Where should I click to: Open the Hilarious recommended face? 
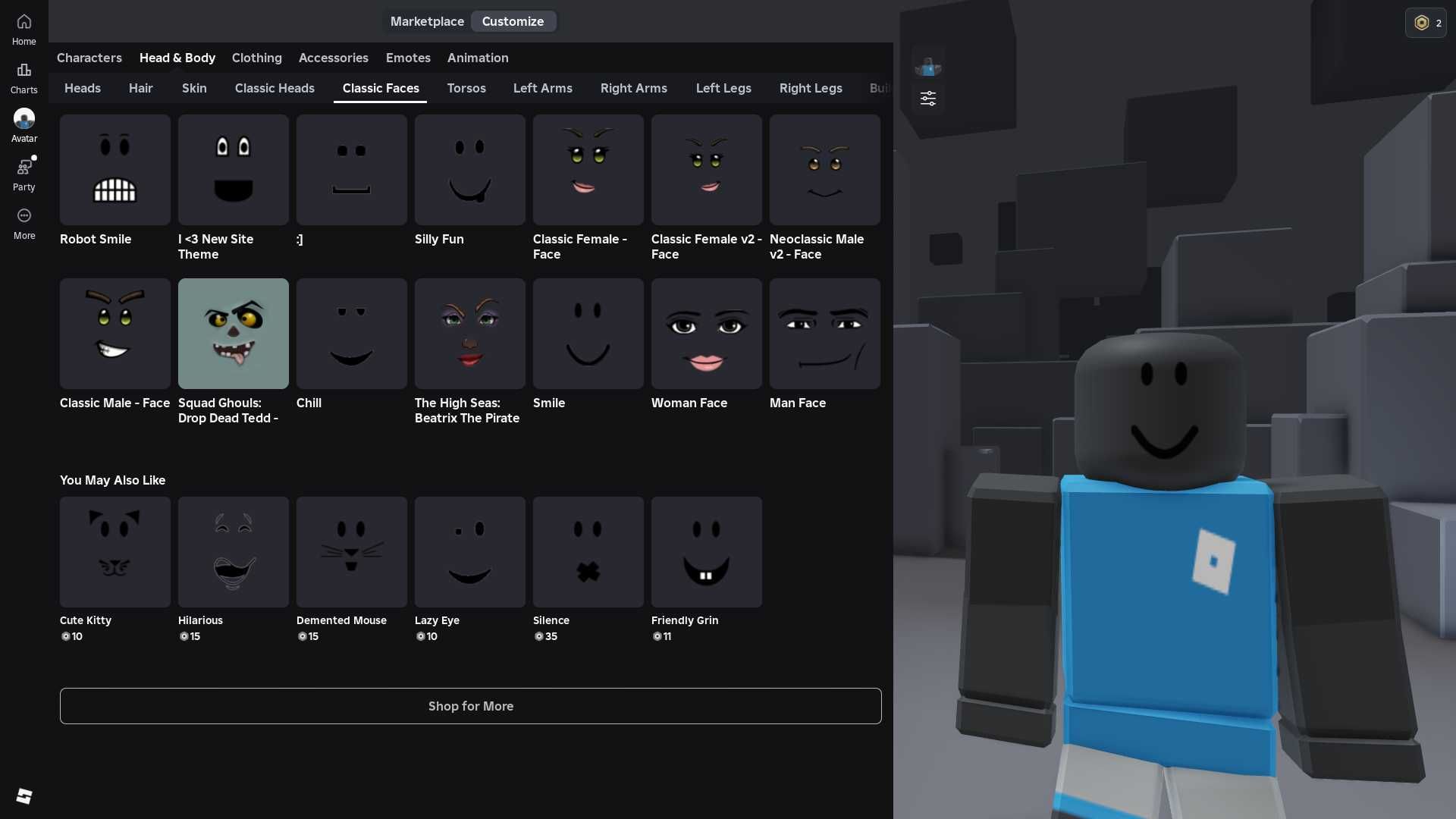point(234,552)
